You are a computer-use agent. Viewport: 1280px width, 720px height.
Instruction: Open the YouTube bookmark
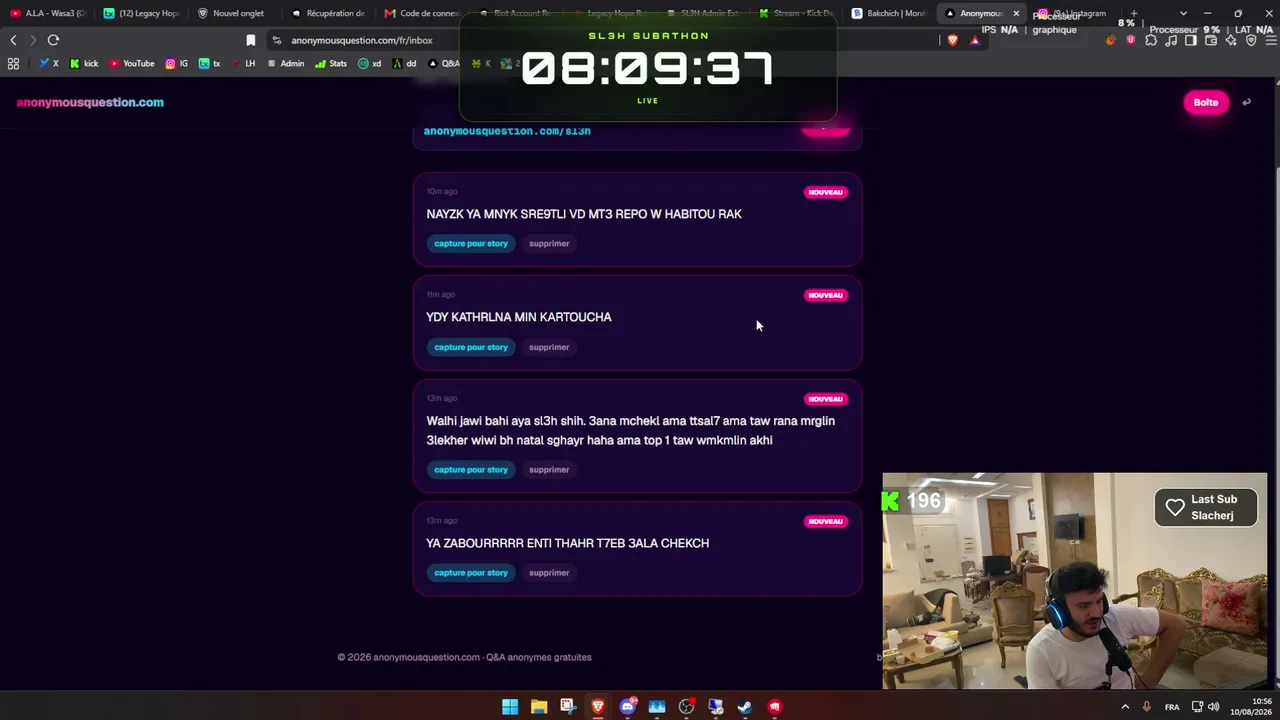tap(132, 63)
